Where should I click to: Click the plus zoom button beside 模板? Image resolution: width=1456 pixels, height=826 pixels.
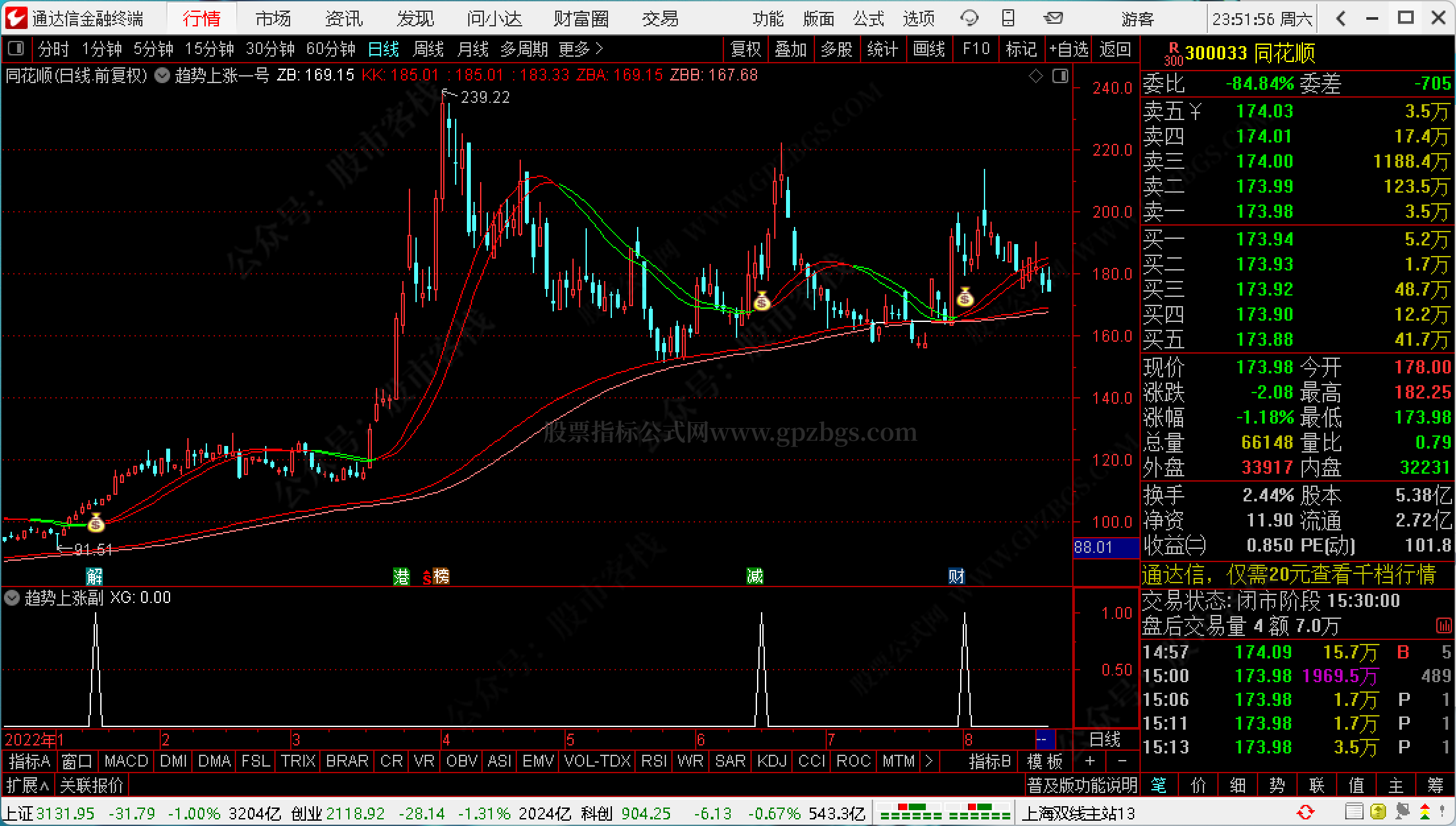coord(1090,761)
